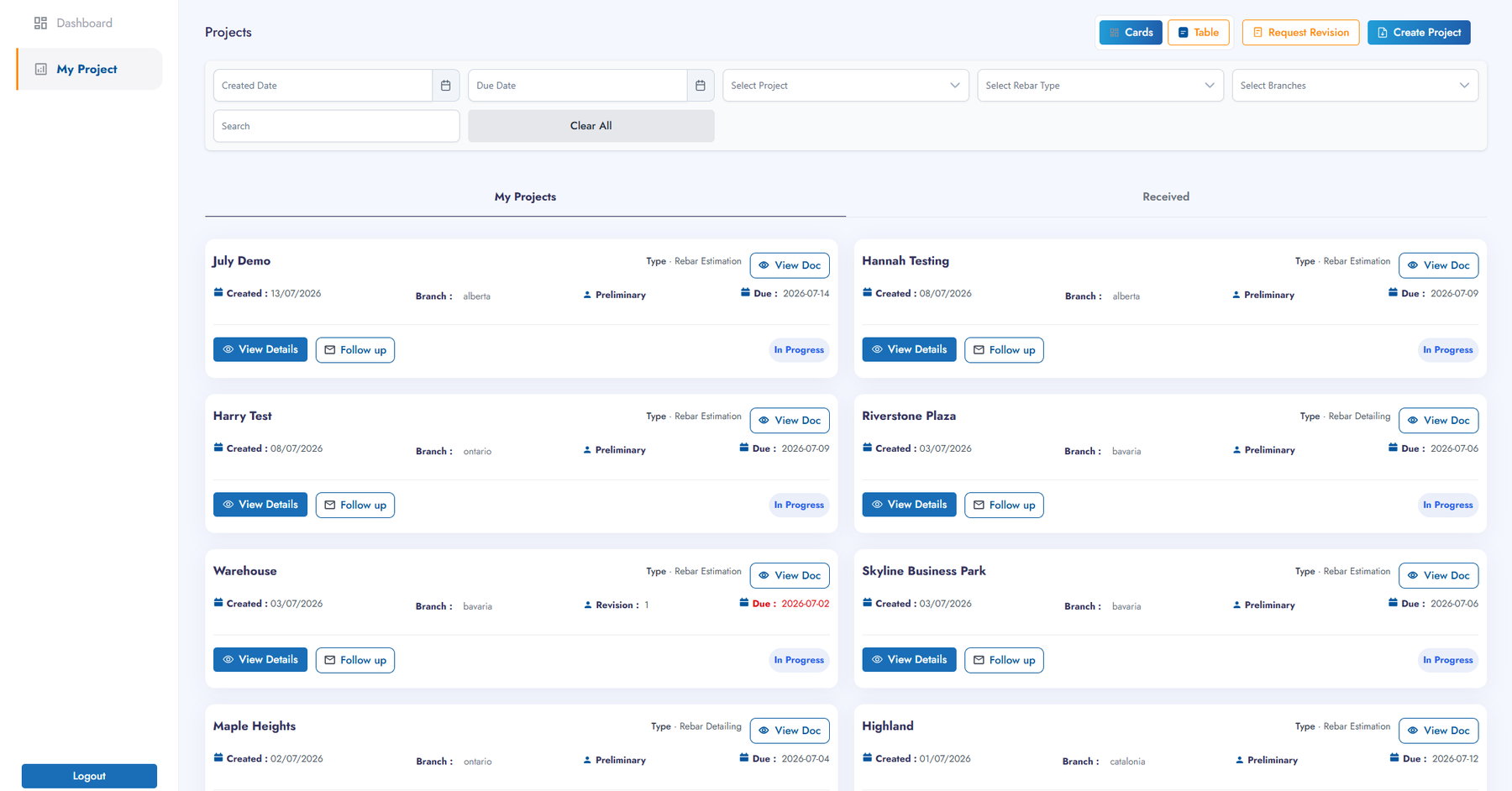This screenshot has height=791, width=1512.
Task: Click the calendar icon beside Warehouse overdue Due date
Action: [743, 602]
